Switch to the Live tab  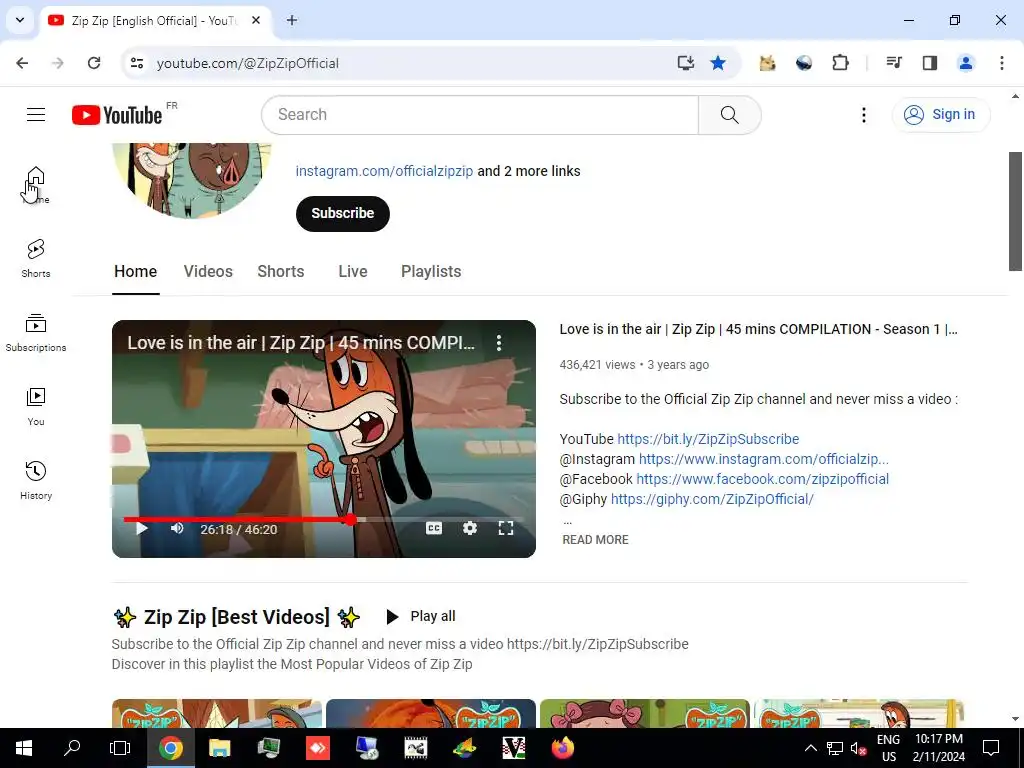click(353, 272)
